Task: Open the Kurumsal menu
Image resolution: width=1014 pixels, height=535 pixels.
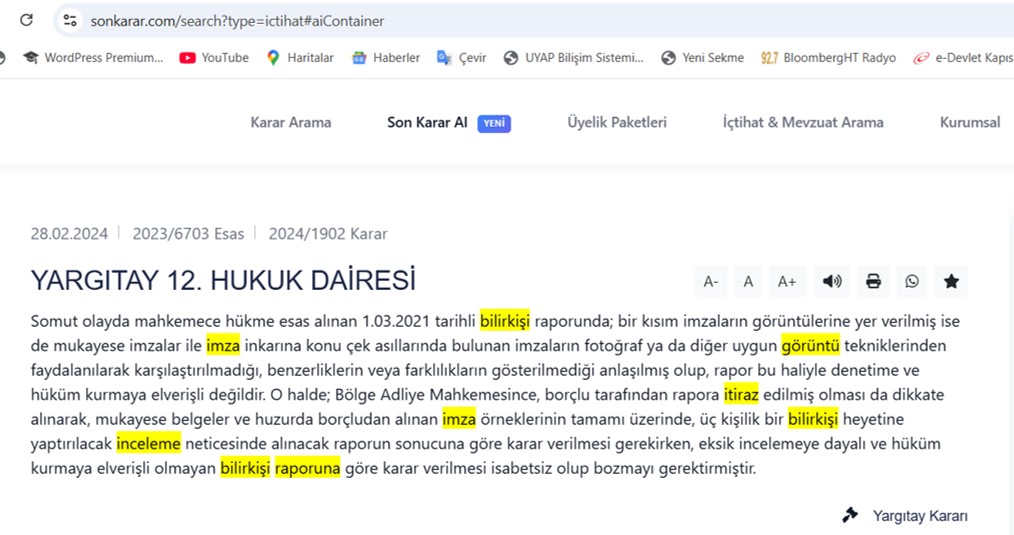Action: pyautogui.click(x=969, y=122)
